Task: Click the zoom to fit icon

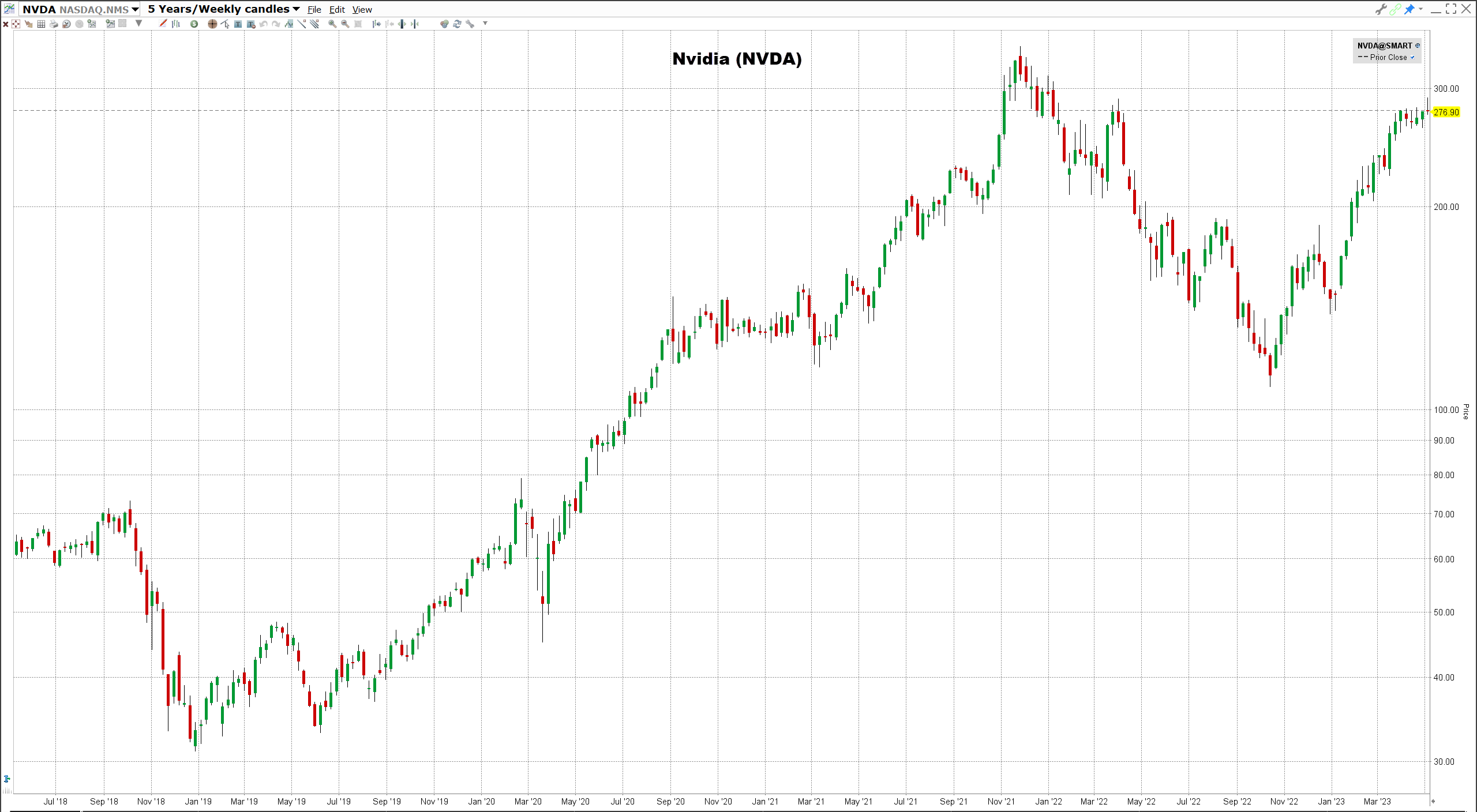Action: tap(358, 24)
